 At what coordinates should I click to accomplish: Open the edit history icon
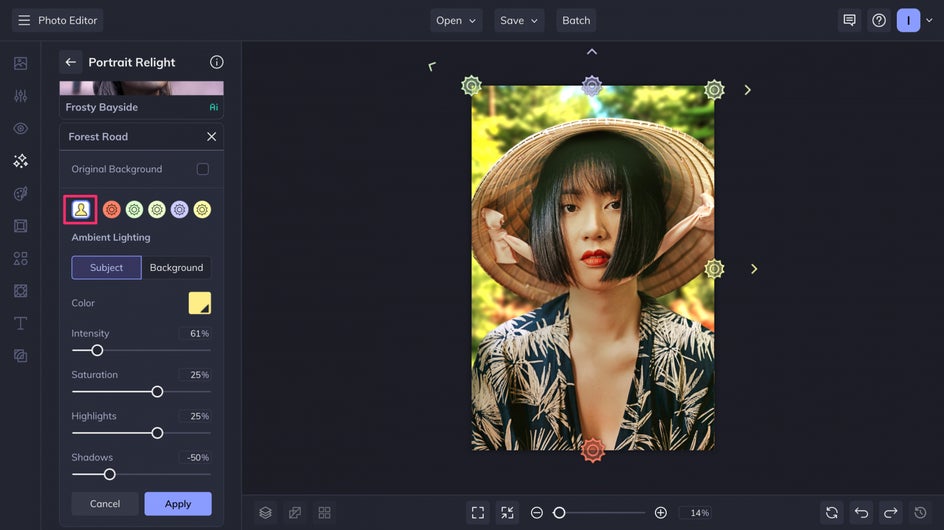click(x=920, y=513)
